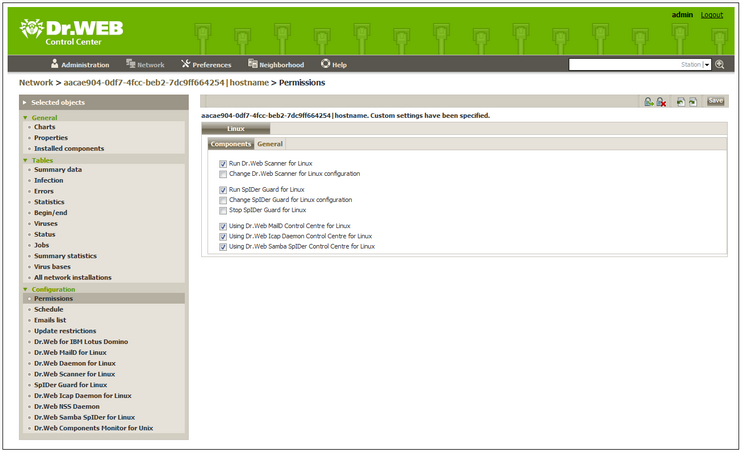
Task: Click the Network computers icon
Action: point(130,64)
